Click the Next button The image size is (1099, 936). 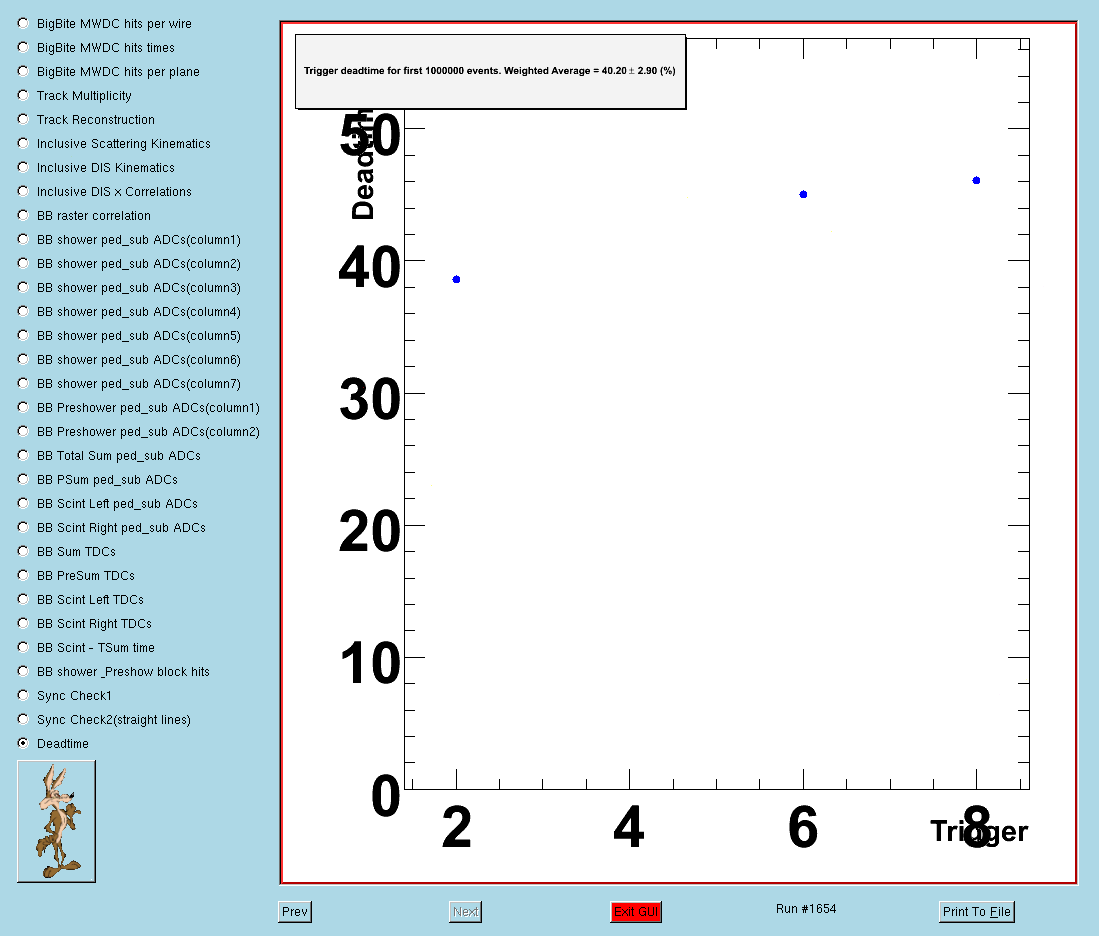tap(465, 911)
